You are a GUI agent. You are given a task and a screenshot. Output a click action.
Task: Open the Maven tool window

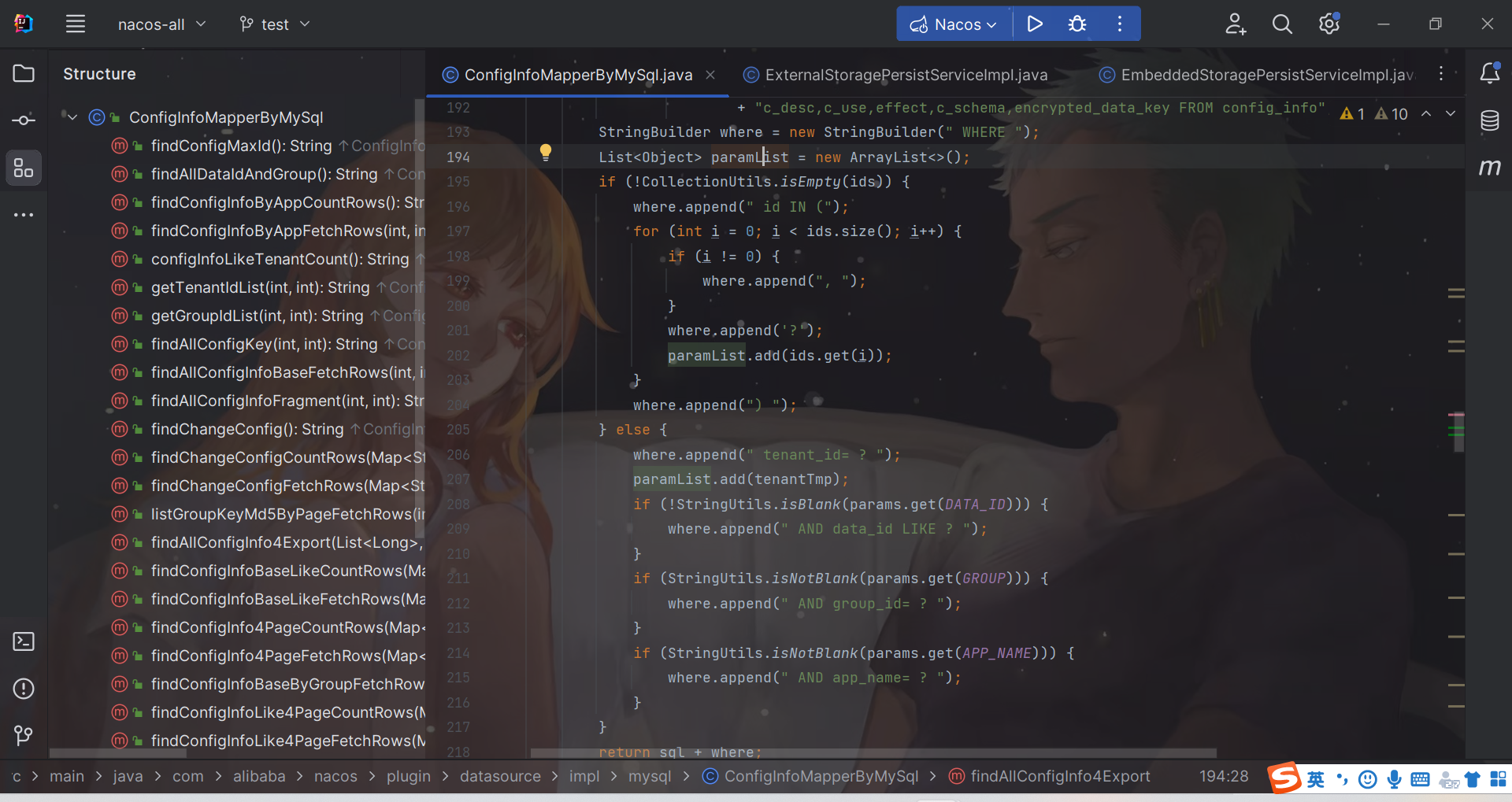[1490, 167]
